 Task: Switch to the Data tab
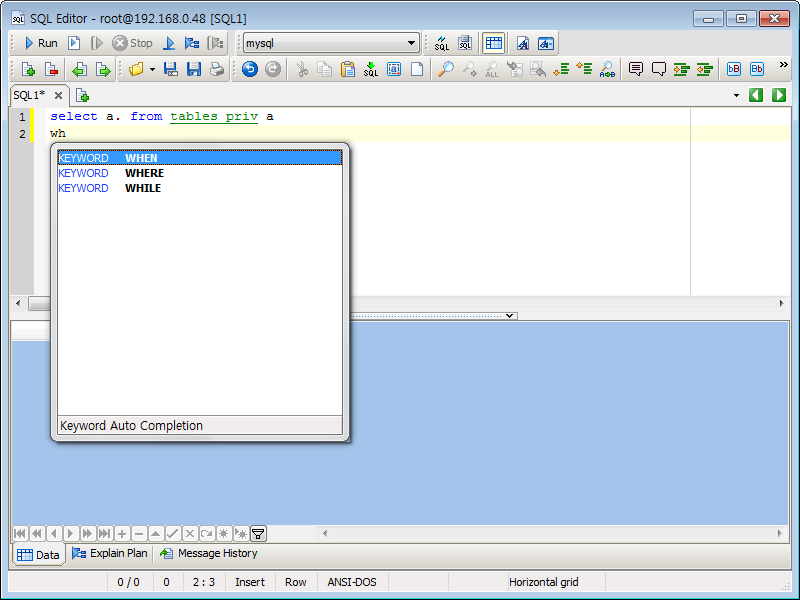click(38, 555)
